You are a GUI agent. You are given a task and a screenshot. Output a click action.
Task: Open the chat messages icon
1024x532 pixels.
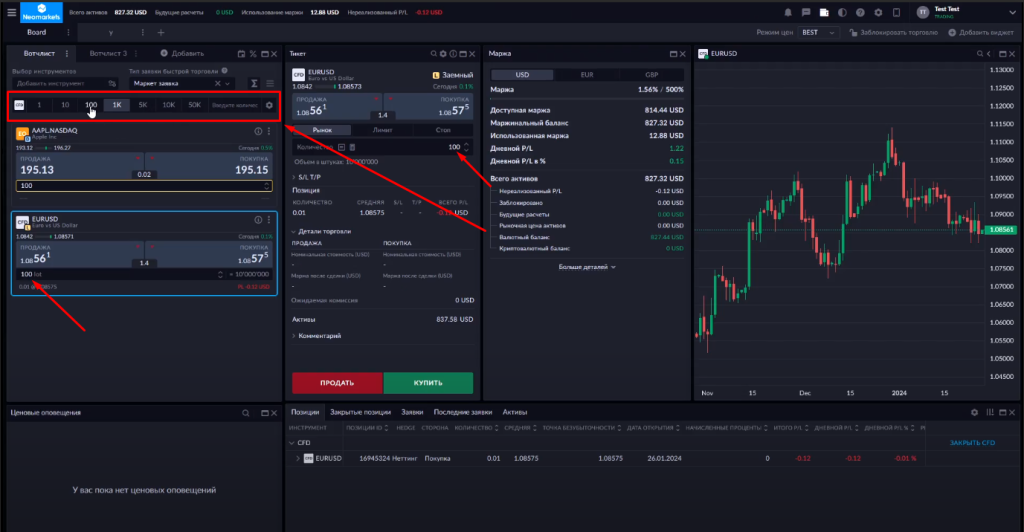click(806, 12)
